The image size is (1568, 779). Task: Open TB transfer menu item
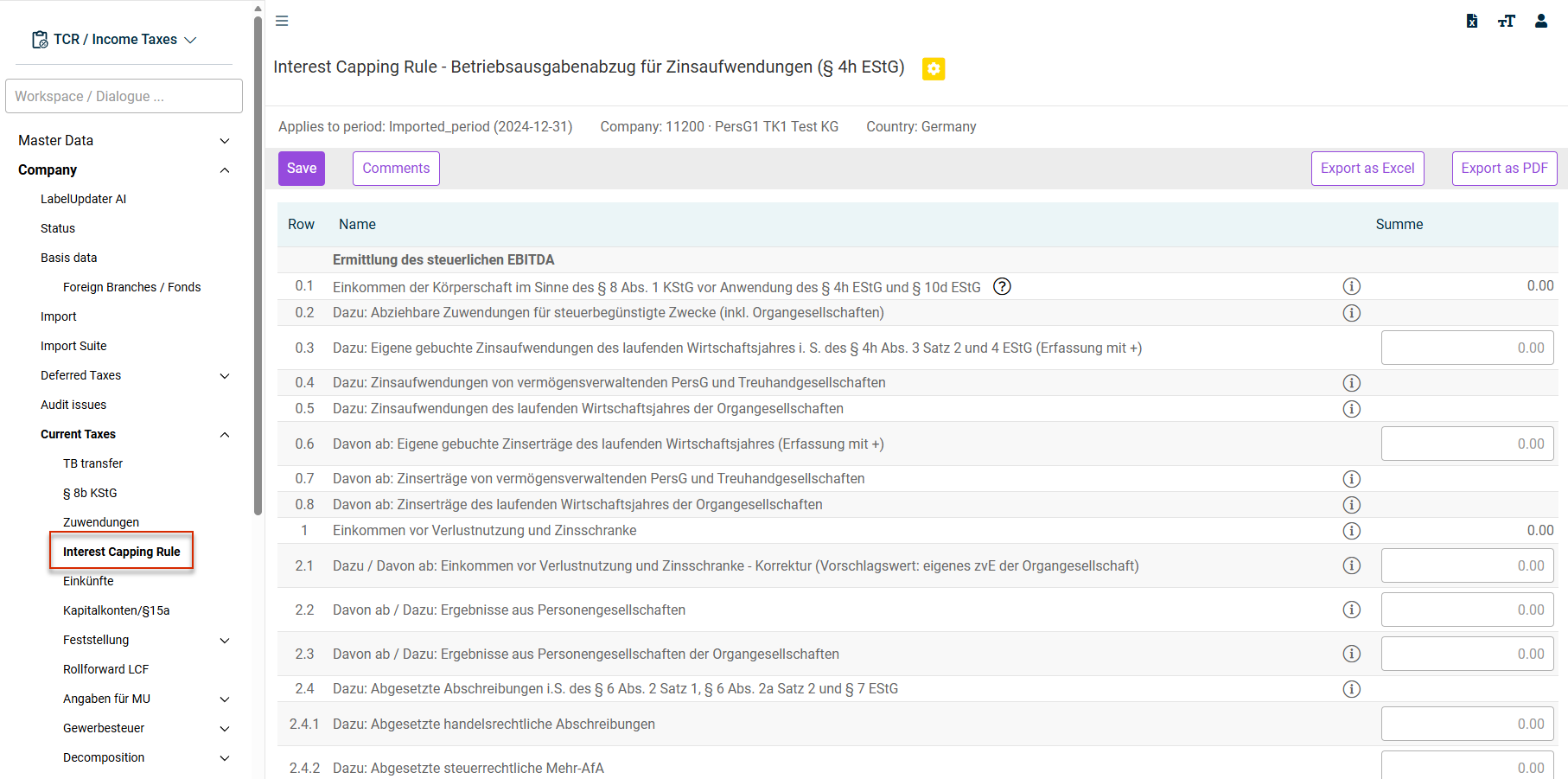pos(93,463)
